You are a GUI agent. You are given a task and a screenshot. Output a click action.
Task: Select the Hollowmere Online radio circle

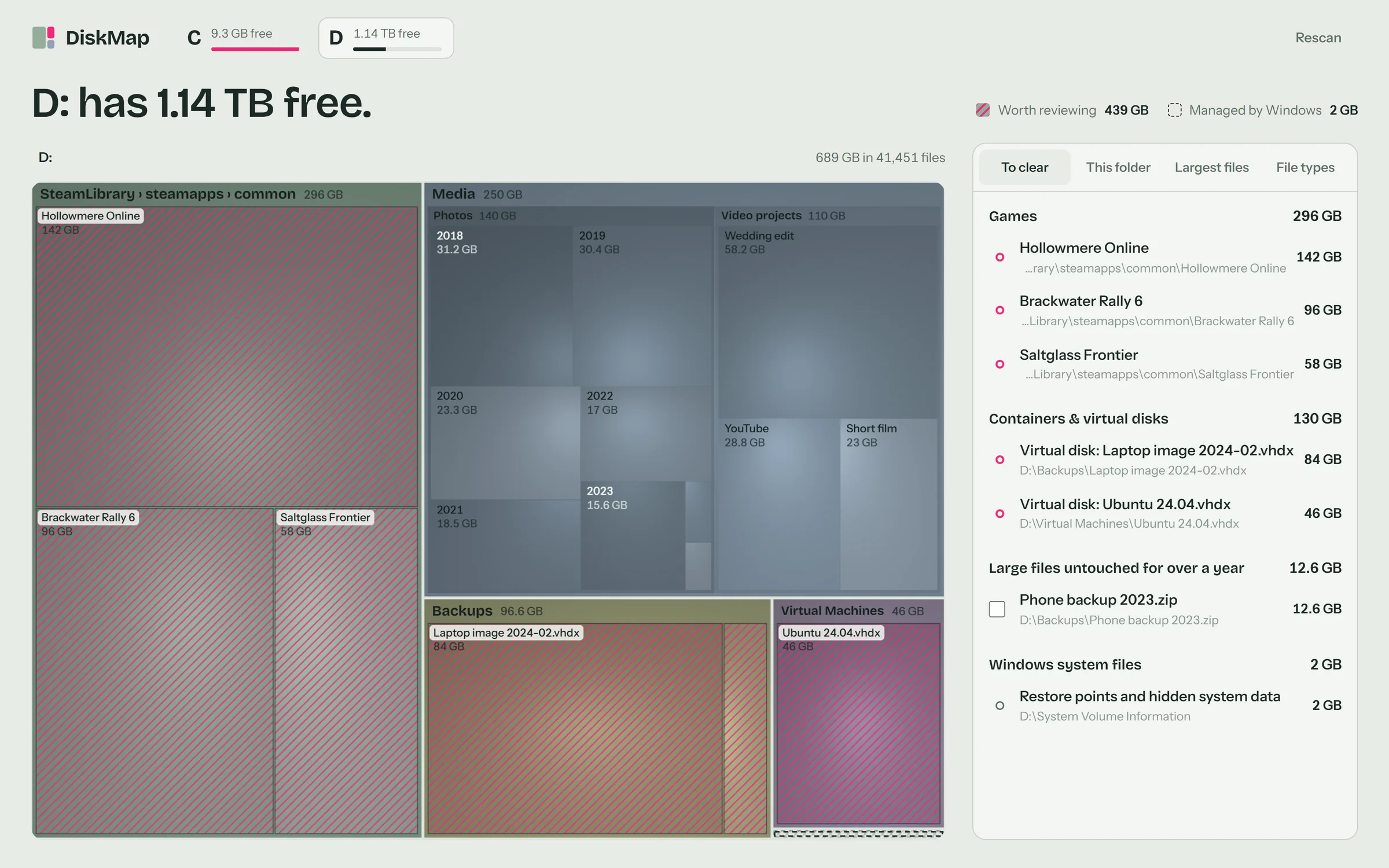1000,257
